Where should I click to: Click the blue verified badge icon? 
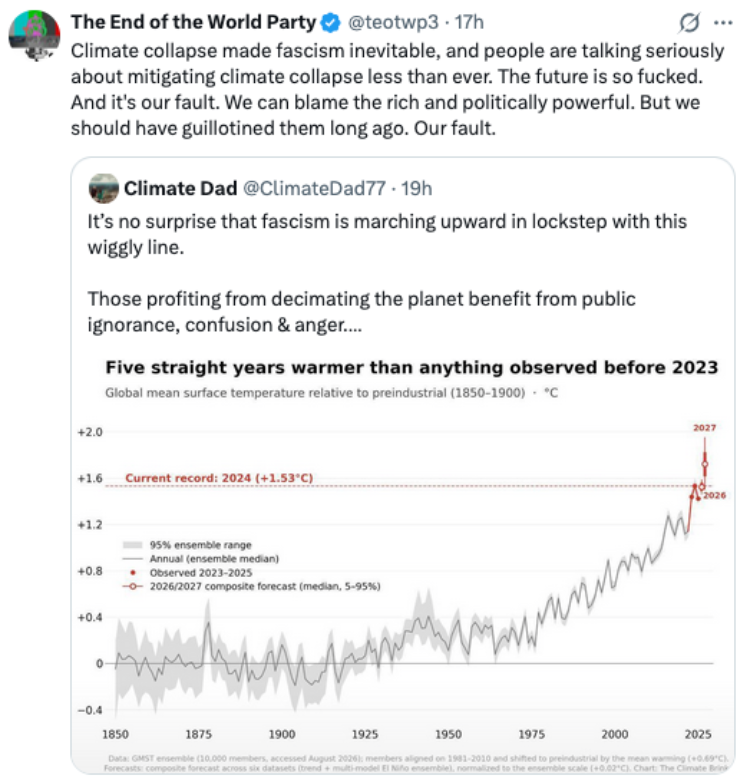pyautogui.click(x=330, y=22)
